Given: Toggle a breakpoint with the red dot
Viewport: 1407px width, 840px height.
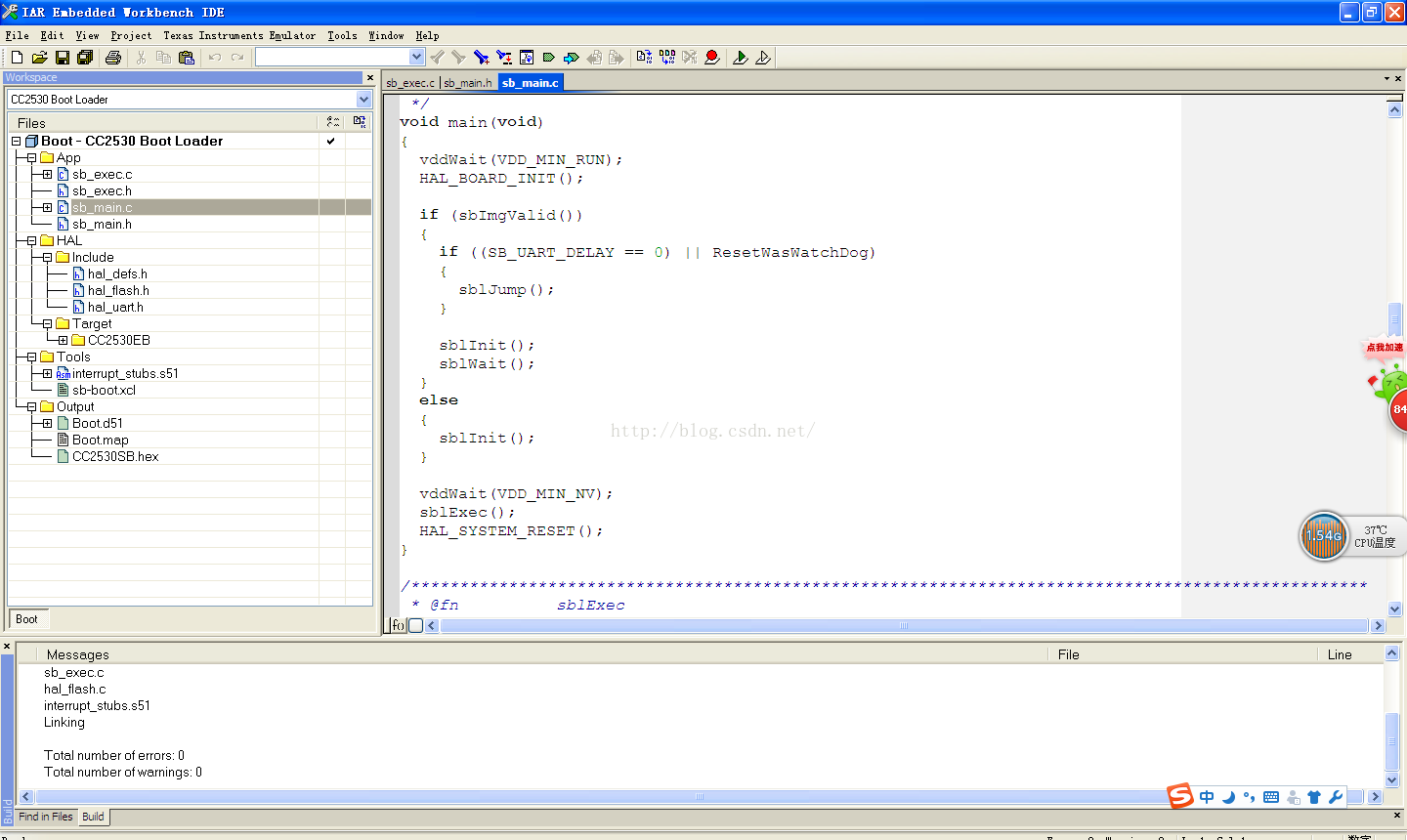Looking at the screenshot, I should tap(712, 58).
